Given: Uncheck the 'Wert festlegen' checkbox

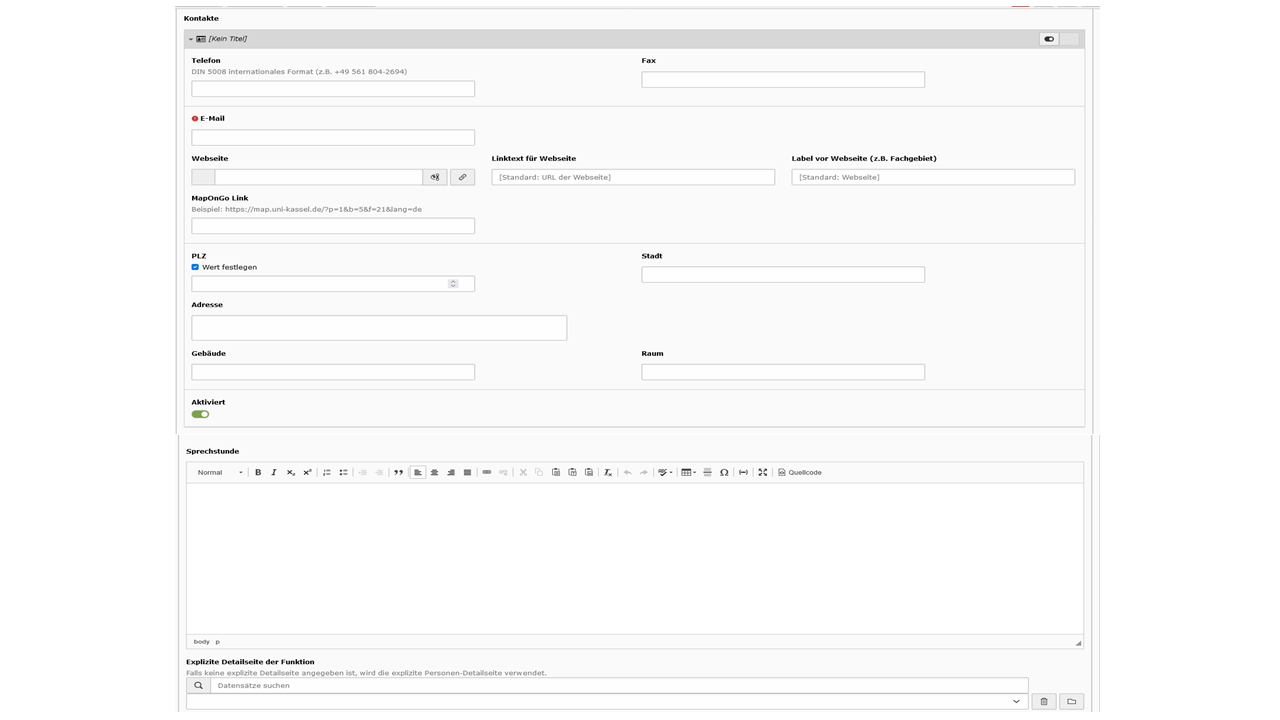Looking at the screenshot, I should (195, 267).
